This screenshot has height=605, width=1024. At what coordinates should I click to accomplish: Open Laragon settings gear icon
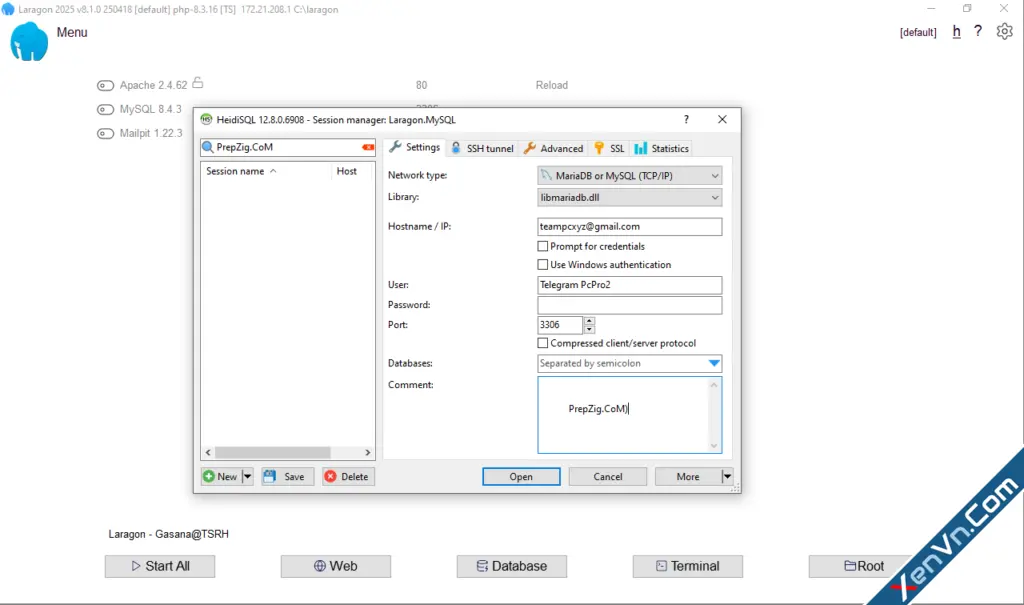coord(1004,31)
